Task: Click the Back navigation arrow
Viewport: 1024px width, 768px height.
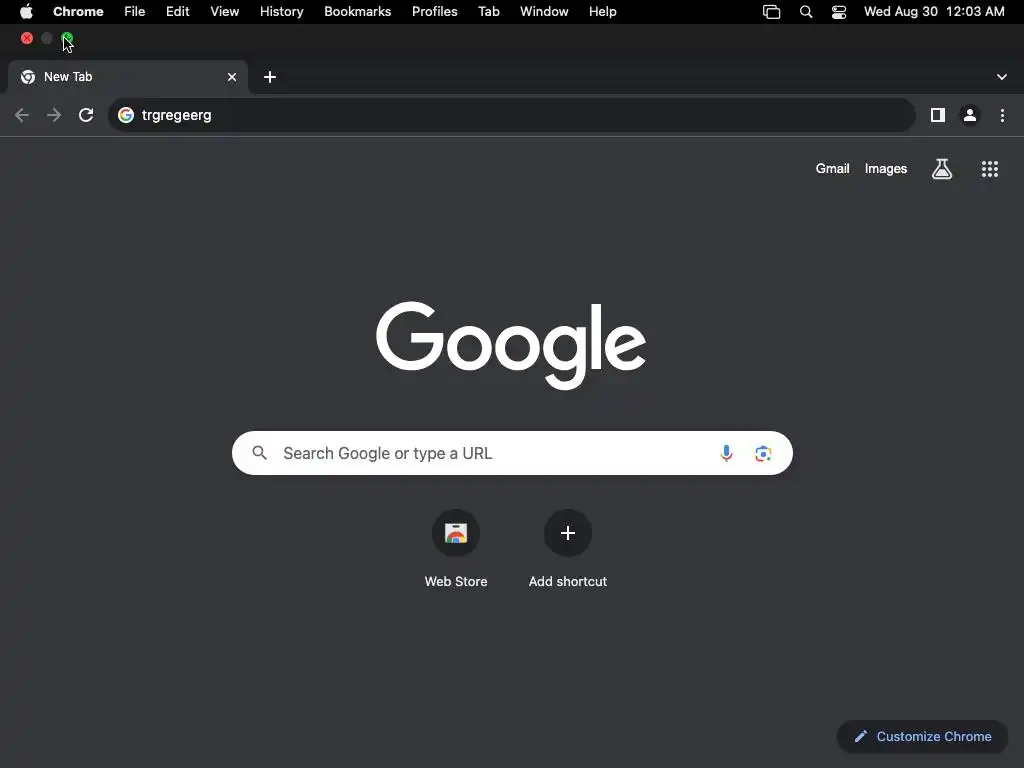Action: (x=22, y=116)
